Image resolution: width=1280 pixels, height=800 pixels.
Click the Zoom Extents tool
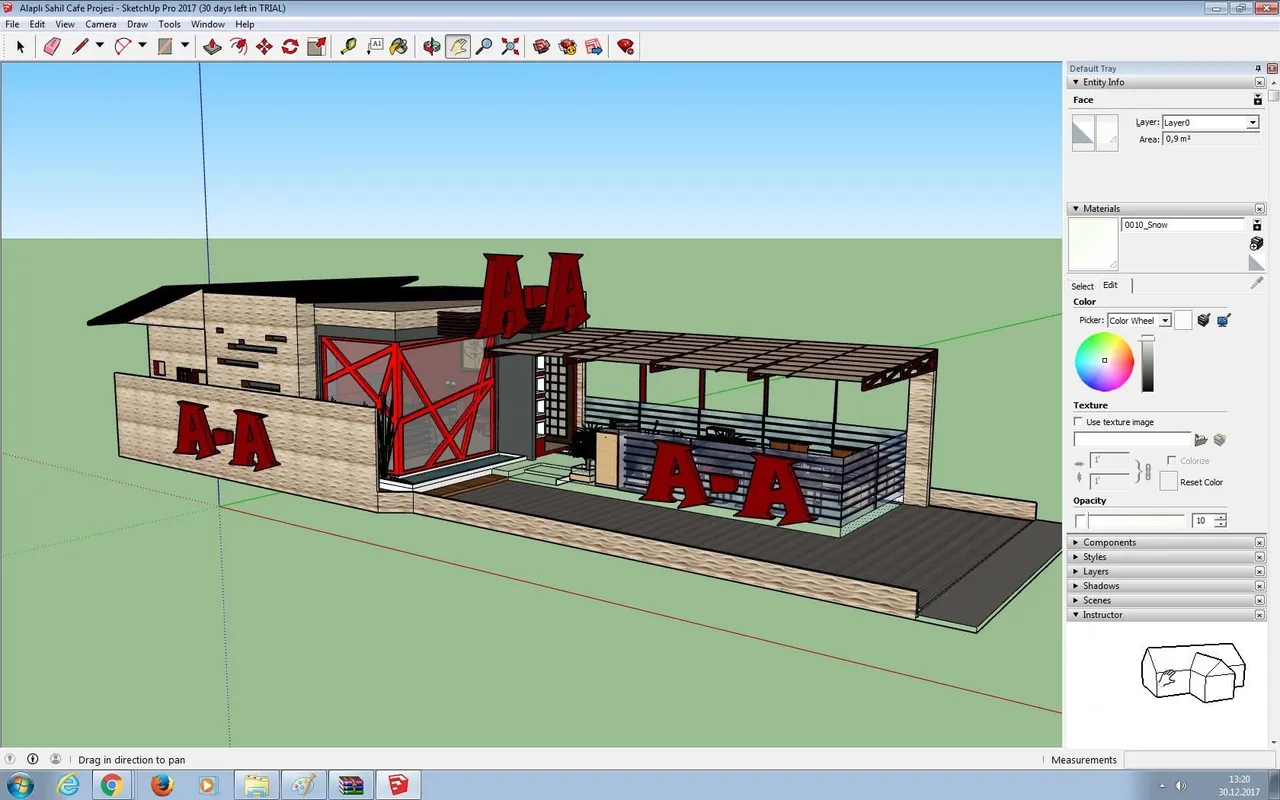(x=510, y=46)
